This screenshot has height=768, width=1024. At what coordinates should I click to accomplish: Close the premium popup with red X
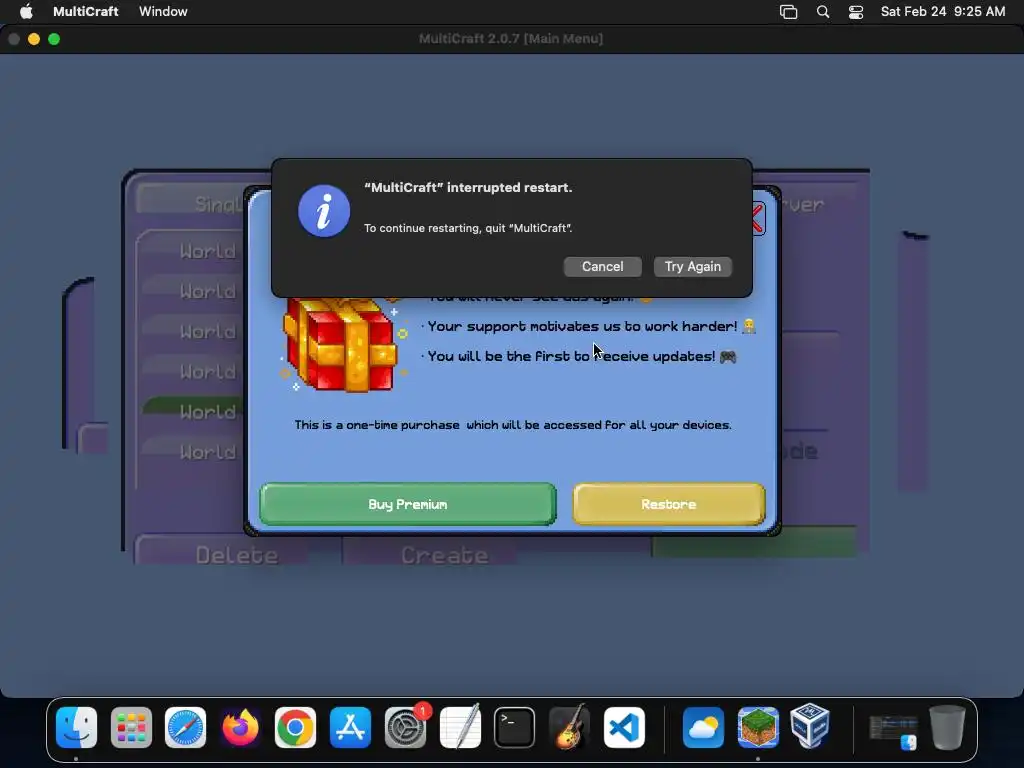(757, 219)
